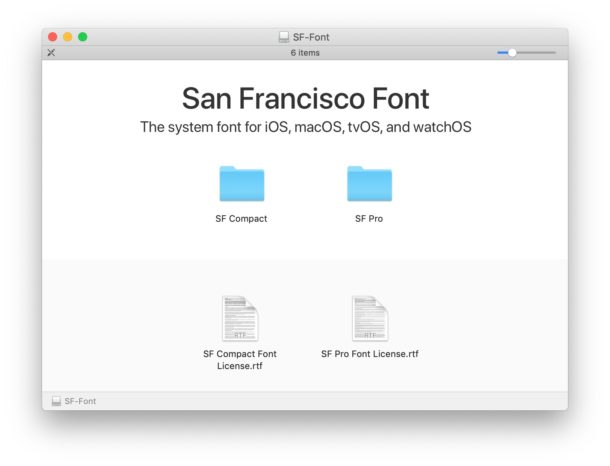
Task: Click the disk proxy icon in title bar
Action: click(x=284, y=37)
